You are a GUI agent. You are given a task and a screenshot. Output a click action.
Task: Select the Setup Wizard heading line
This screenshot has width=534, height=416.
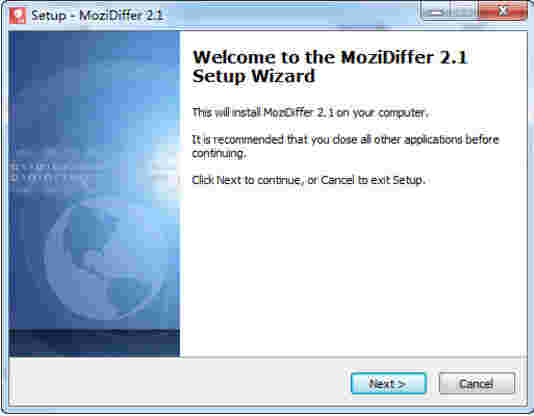pos(254,76)
